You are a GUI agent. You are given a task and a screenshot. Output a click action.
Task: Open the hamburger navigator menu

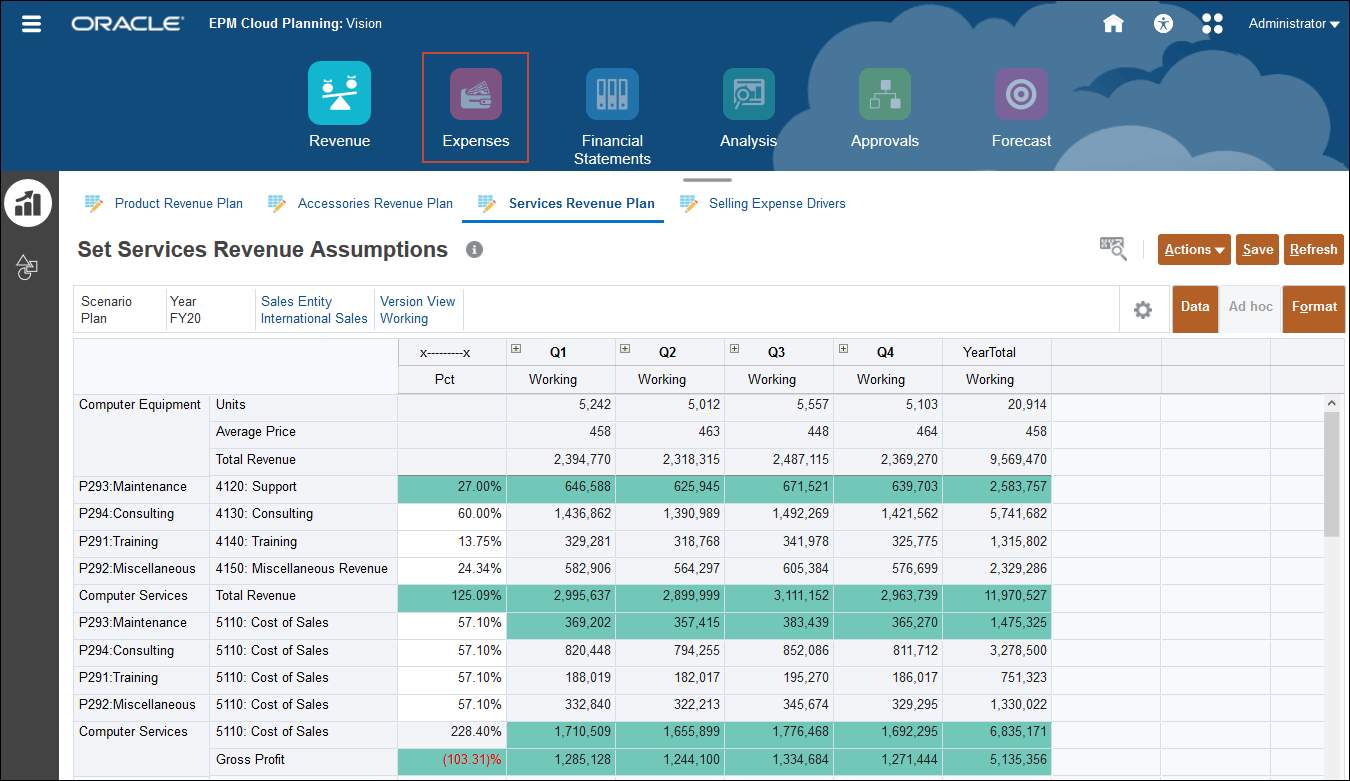pos(31,24)
